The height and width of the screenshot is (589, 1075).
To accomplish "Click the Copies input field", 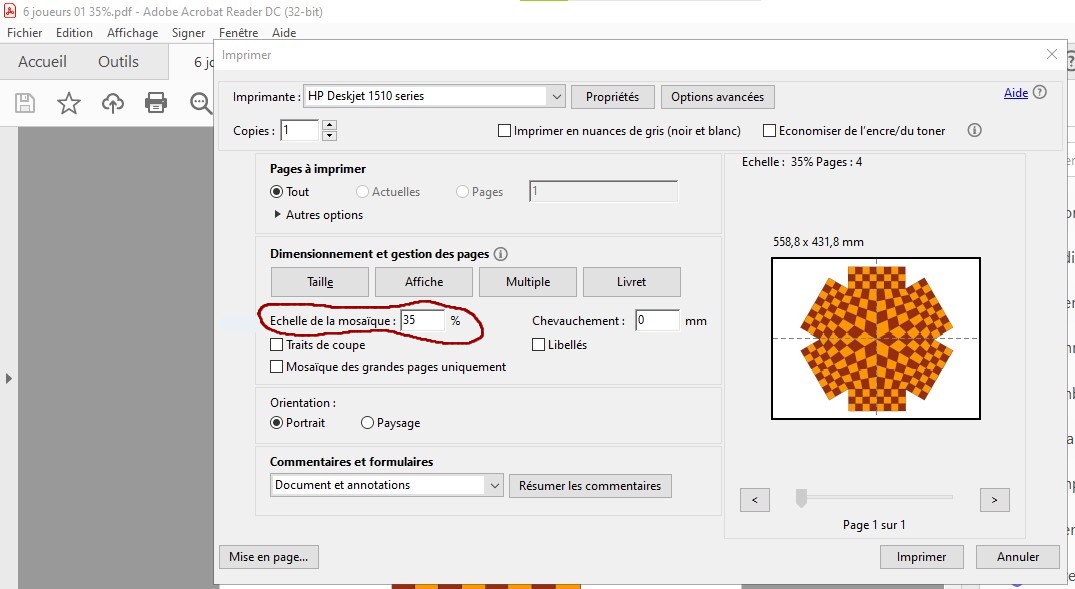I will tap(300, 130).
